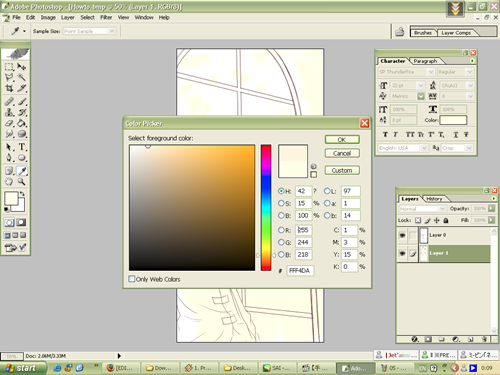Click the rainbow hue slider bar

[x=266, y=207]
